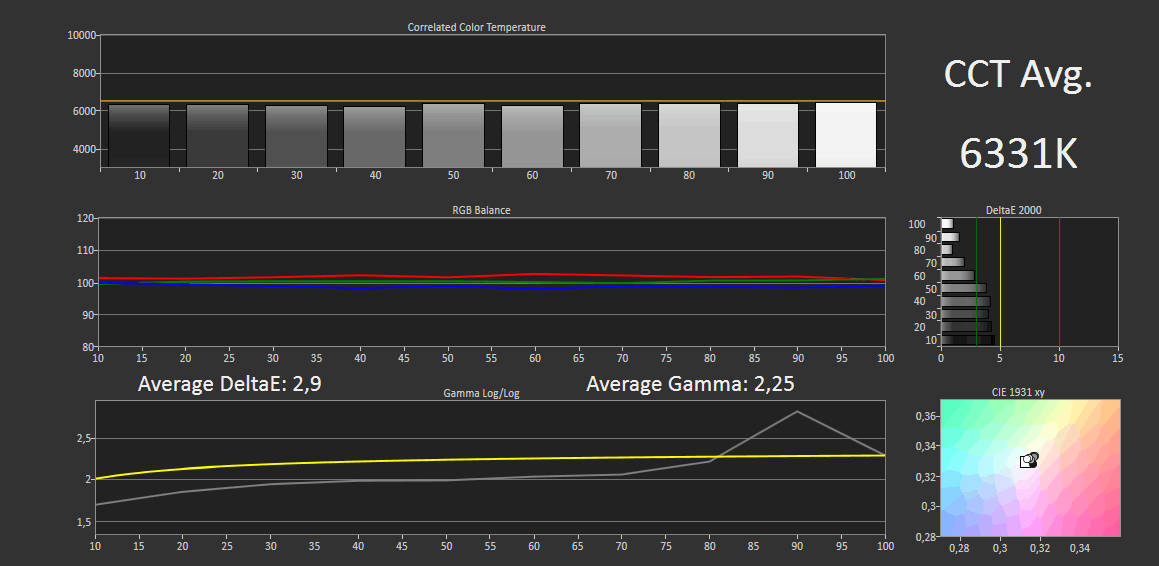The image size is (1159, 566).
Task: Click the red threshold line in DeltaE 2000 chart
Action: point(1059,282)
